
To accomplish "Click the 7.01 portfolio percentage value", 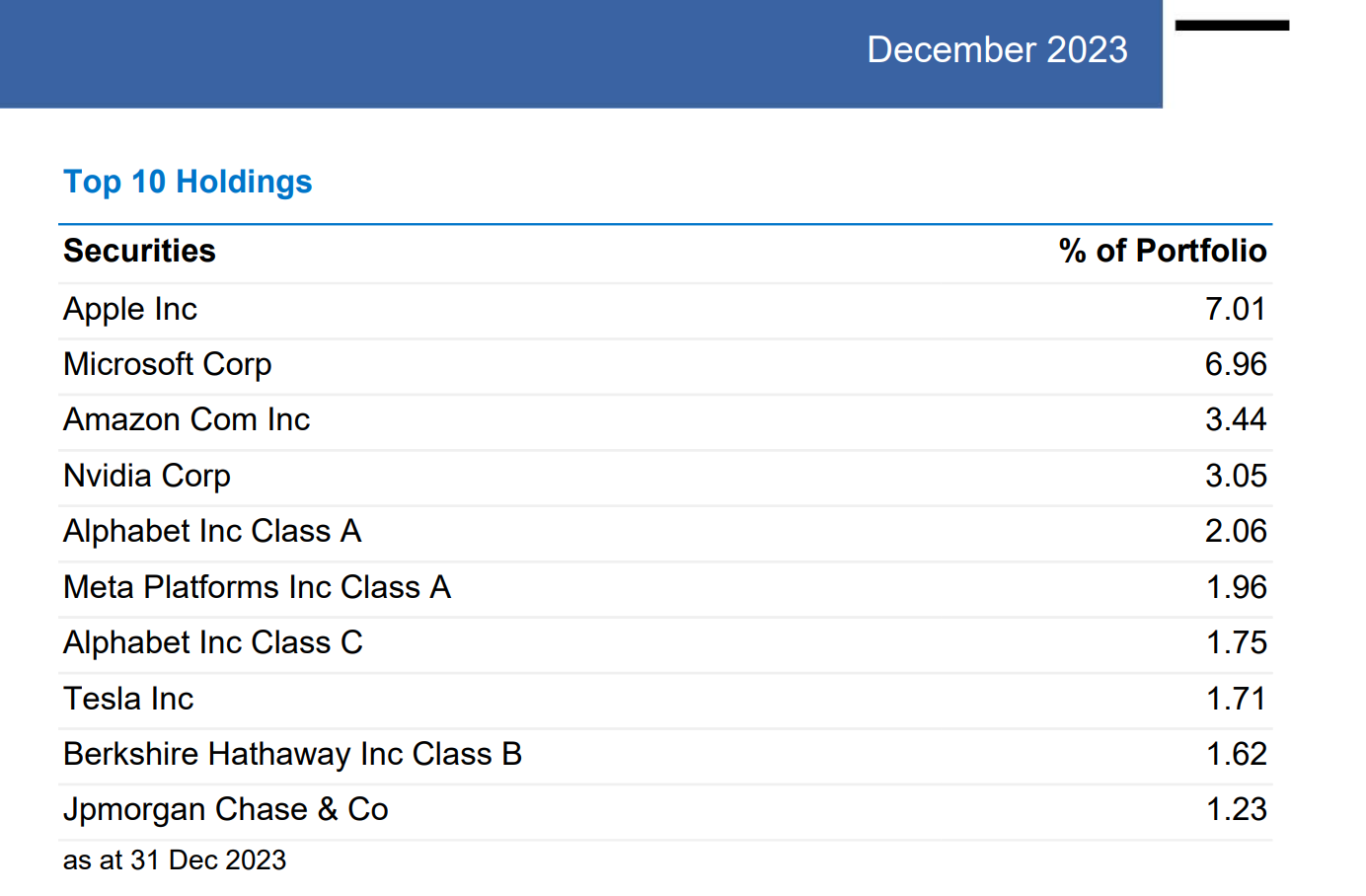I will pos(1235,309).
